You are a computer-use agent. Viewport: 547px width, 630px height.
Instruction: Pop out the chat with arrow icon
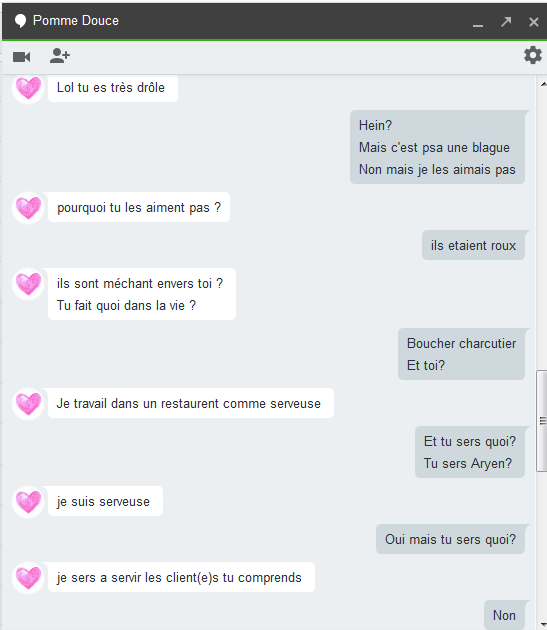coord(506,21)
